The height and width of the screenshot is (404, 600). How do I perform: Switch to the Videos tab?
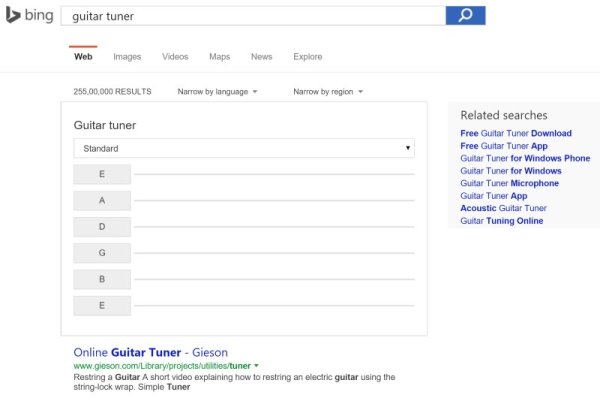pyautogui.click(x=175, y=57)
